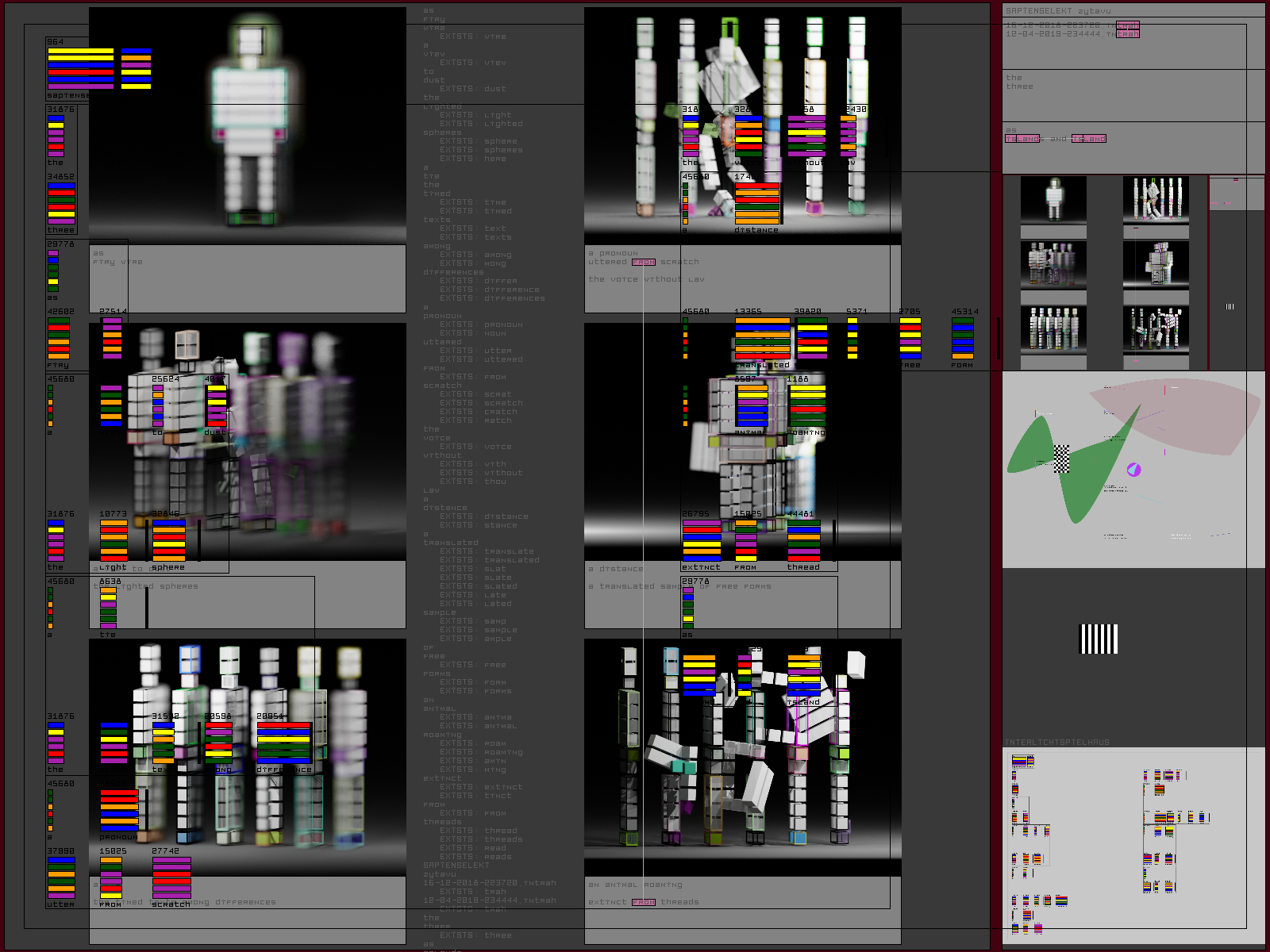Image resolution: width=1270 pixels, height=952 pixels.
Task: Select 'EXISTS : dust' in the word list
Action: [472, 89]
